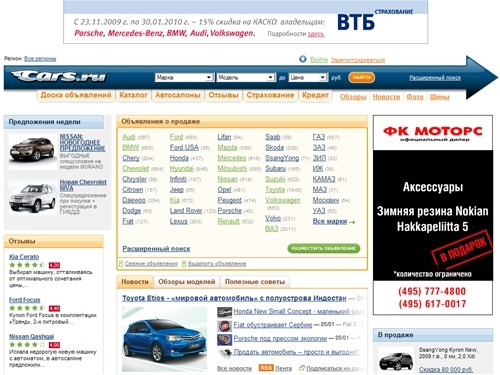Click the icon next to Продать автомобиль
The width and height of the screenshot is (500, 375).
coord(225,352)
